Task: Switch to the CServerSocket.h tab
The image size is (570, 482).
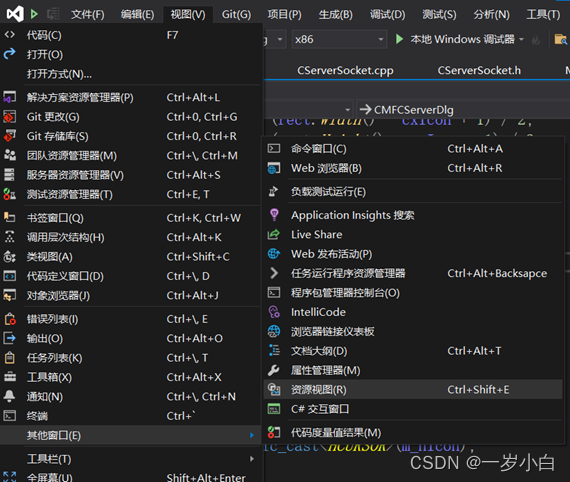Action: click(479, 70)
